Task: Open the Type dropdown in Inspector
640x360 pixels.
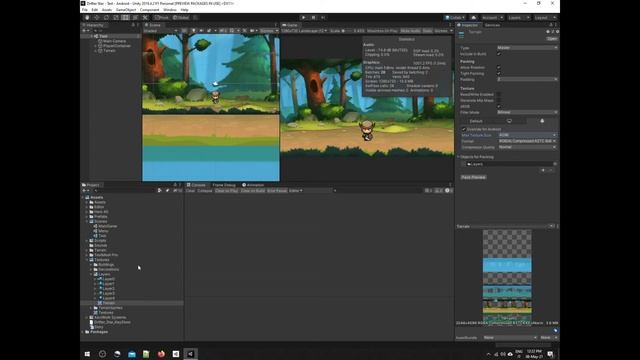Action: 527,48
